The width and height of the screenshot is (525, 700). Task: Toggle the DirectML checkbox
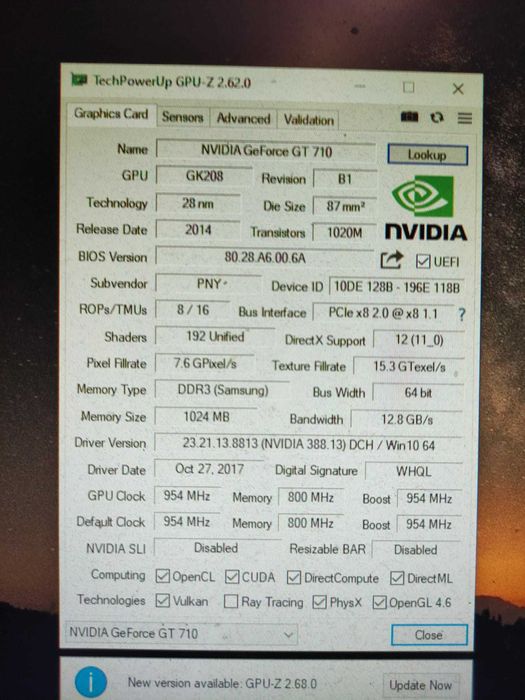[x=397, y=579]
